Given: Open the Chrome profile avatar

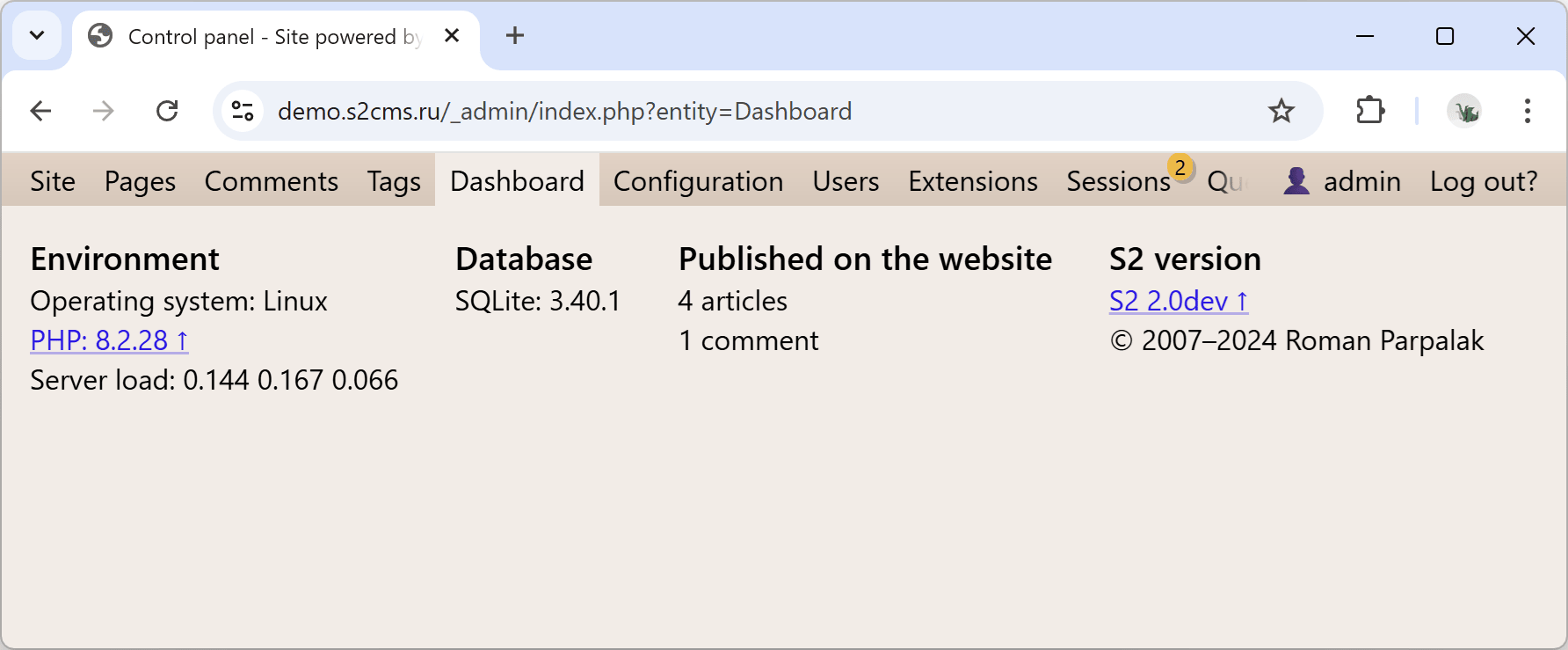Looking at the screenshot, I should click(1465, 111).
